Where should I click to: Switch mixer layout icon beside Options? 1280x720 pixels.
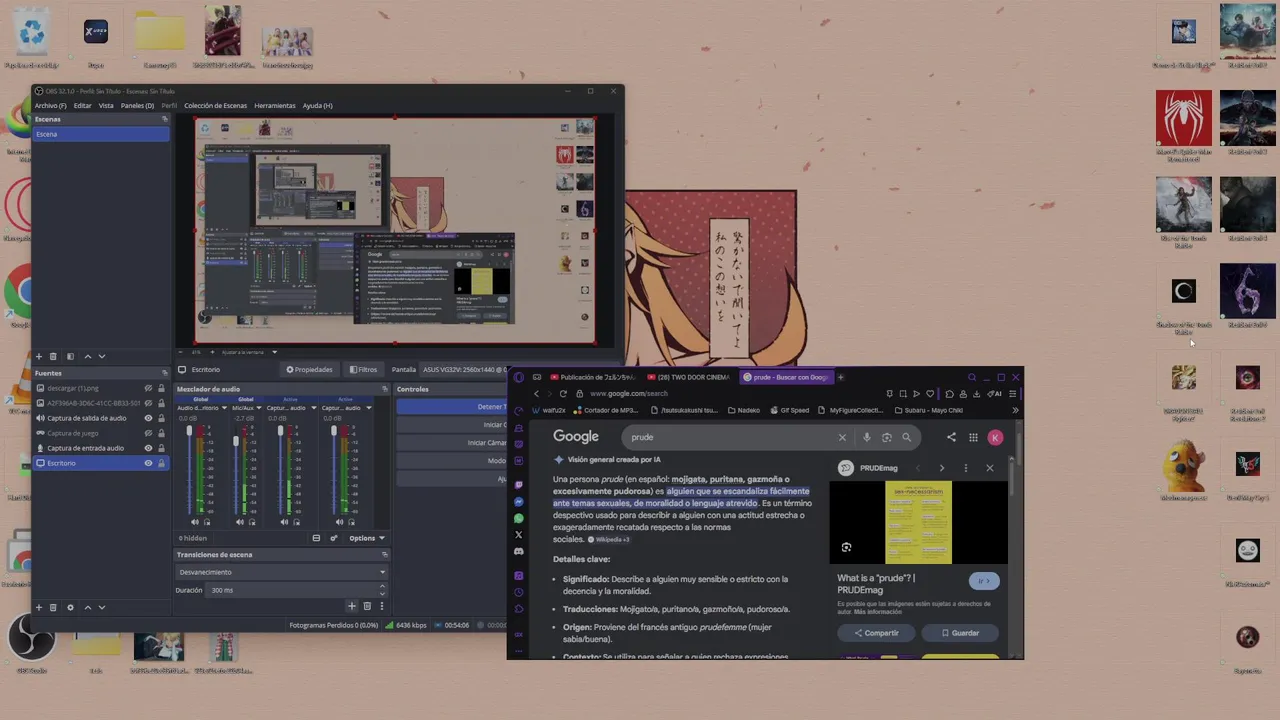click(x=316, y=538)
